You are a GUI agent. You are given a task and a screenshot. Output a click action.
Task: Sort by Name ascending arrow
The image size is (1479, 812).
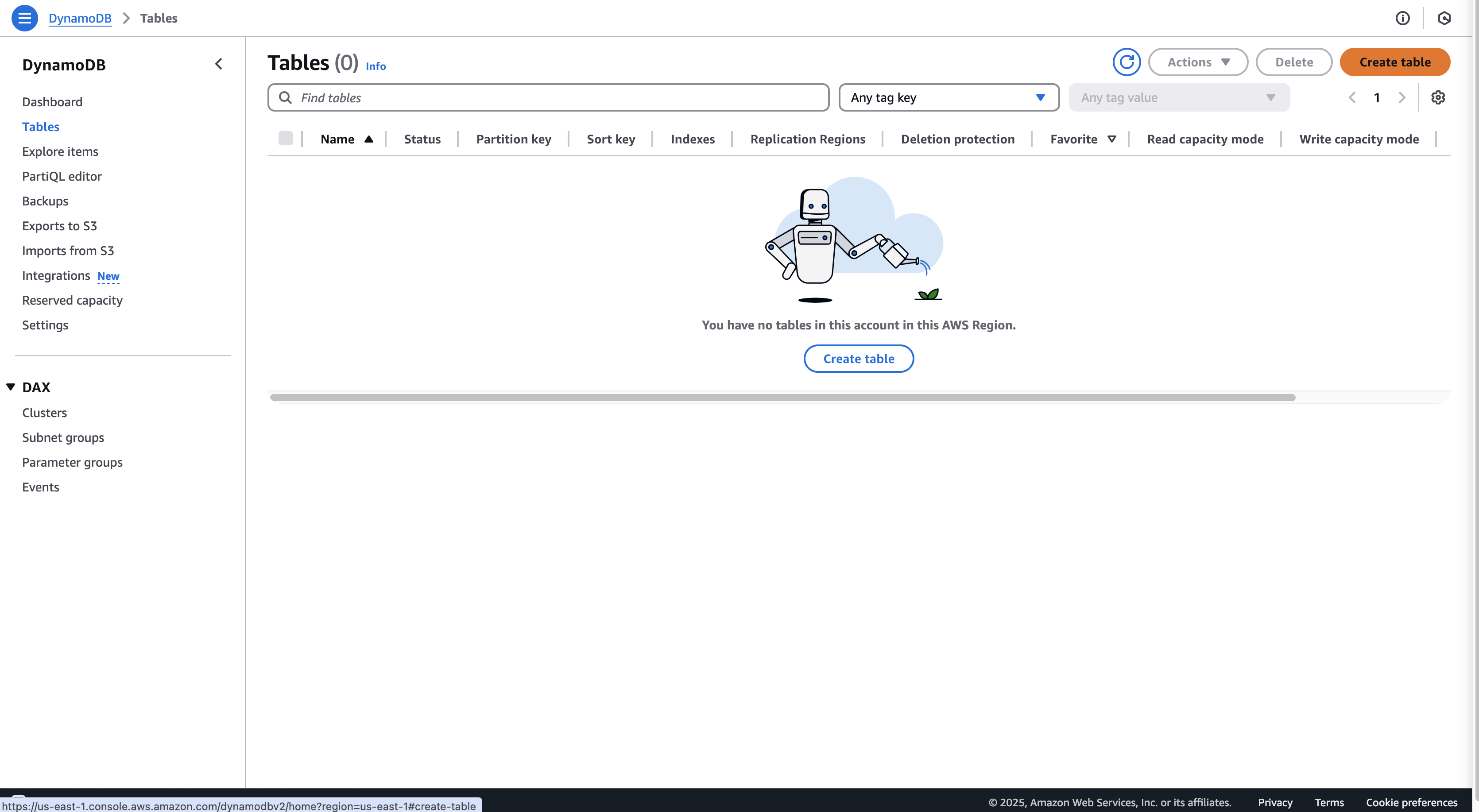point(368,139)
